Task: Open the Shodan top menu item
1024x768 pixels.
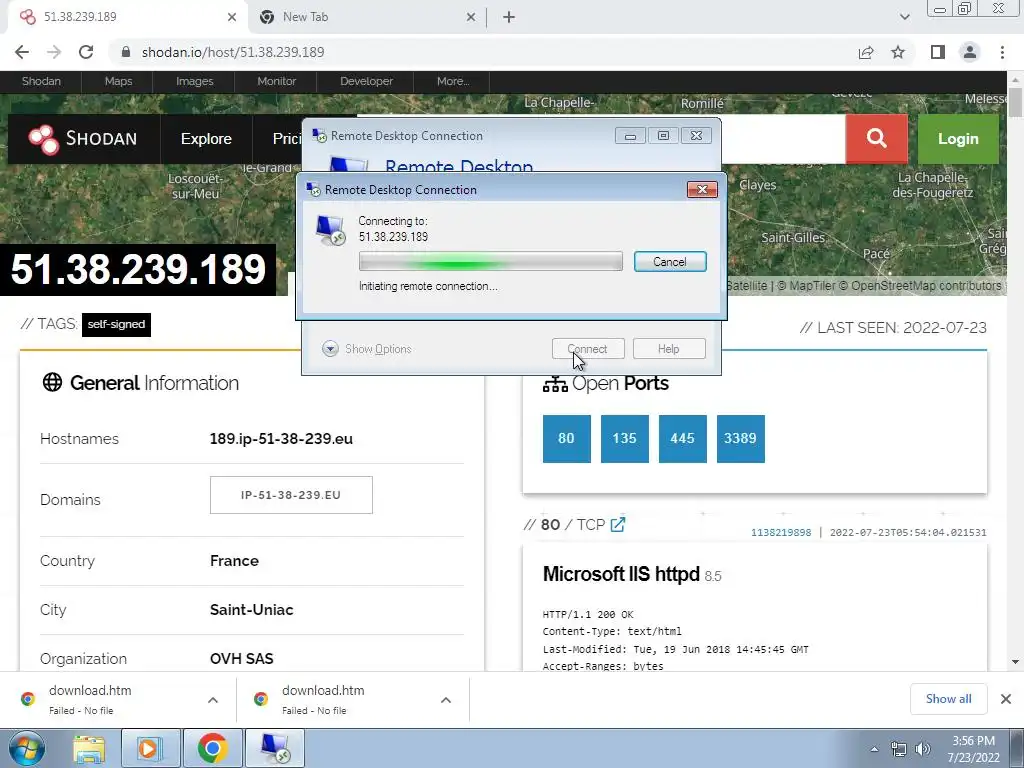Action: 41,81
